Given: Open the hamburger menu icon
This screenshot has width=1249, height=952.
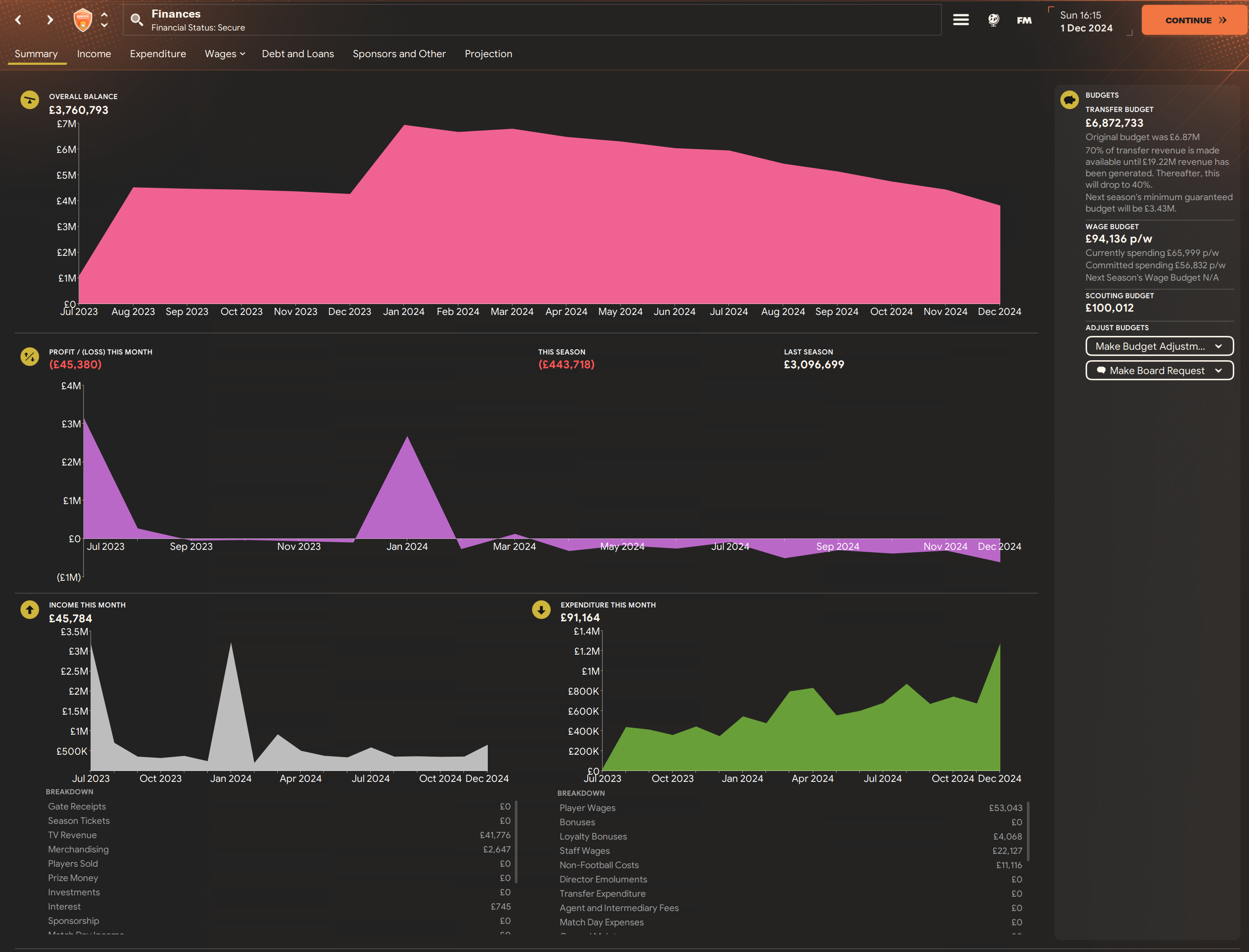Looking at the screenshot, I should pyautogui.click(x=961, y=20).
